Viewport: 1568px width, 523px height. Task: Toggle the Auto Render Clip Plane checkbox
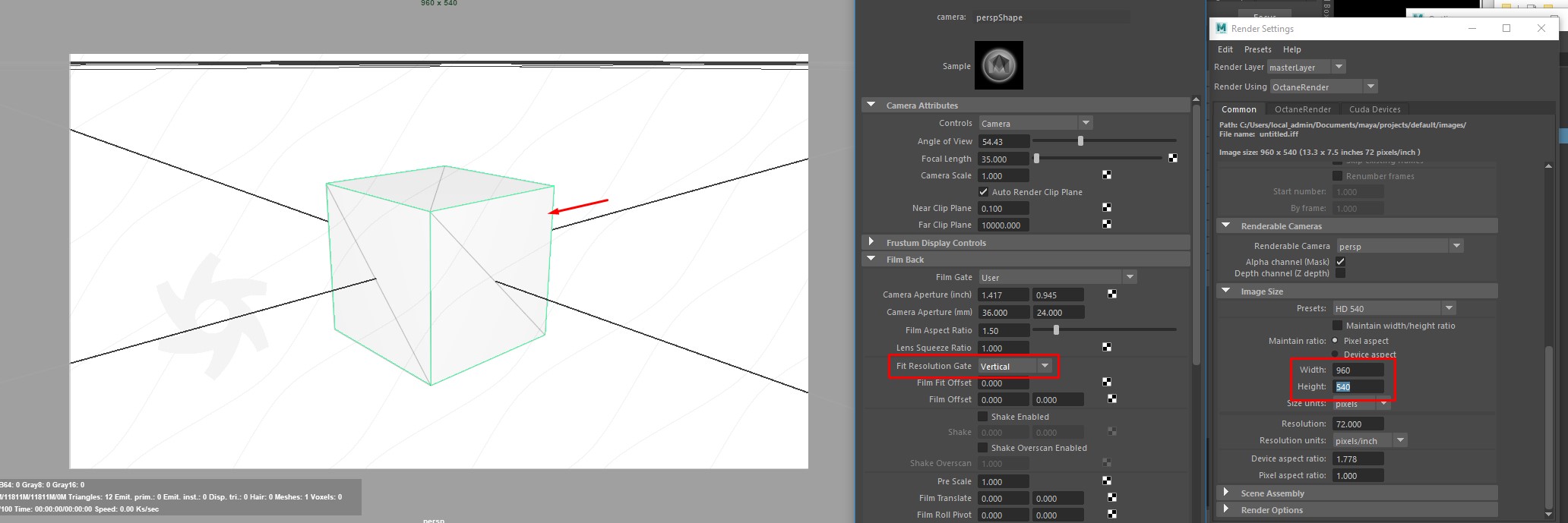pos(983,191)
